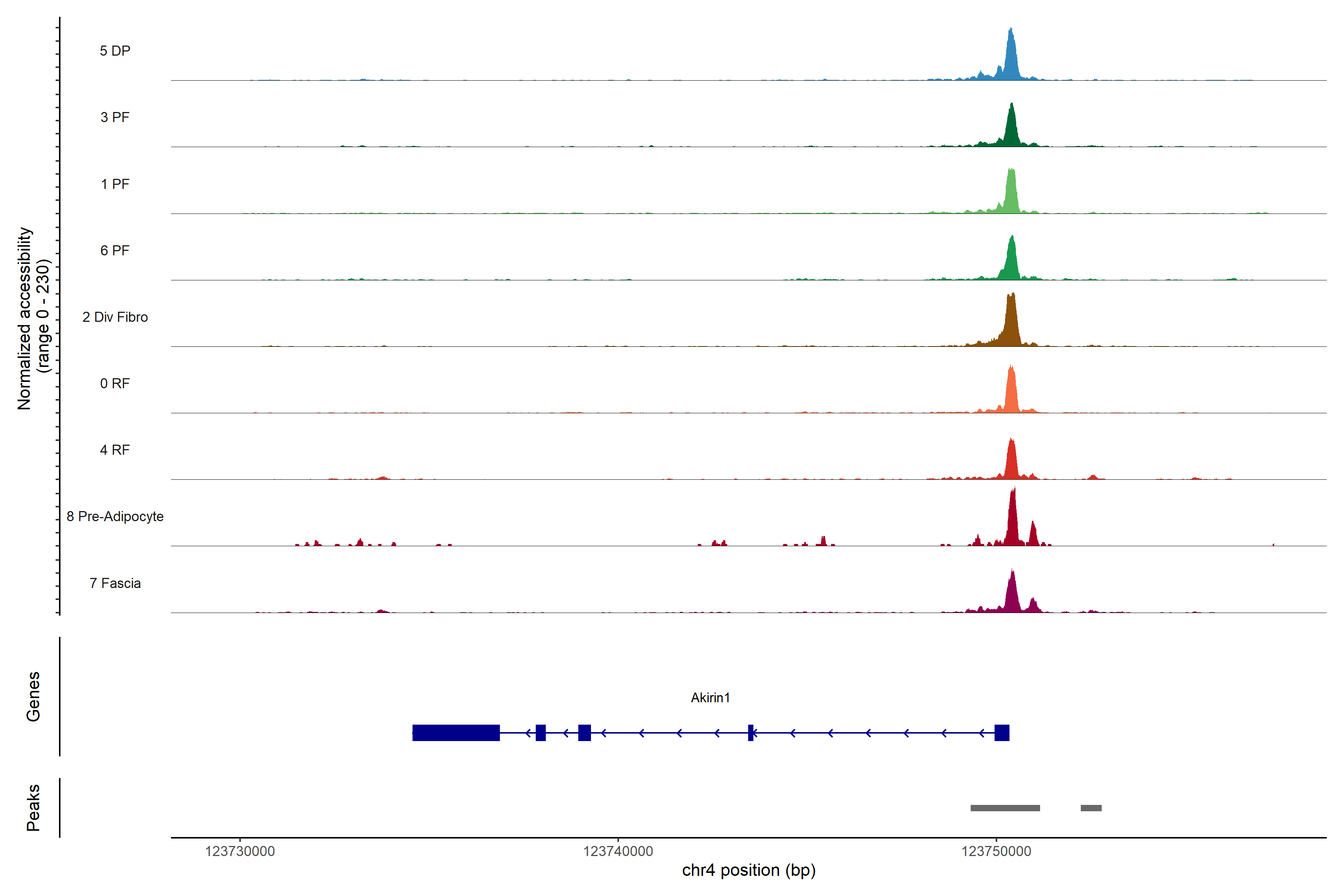
Task: Click the 8 Pre-Adipocyte track label
Action: (x=115, y=517)
